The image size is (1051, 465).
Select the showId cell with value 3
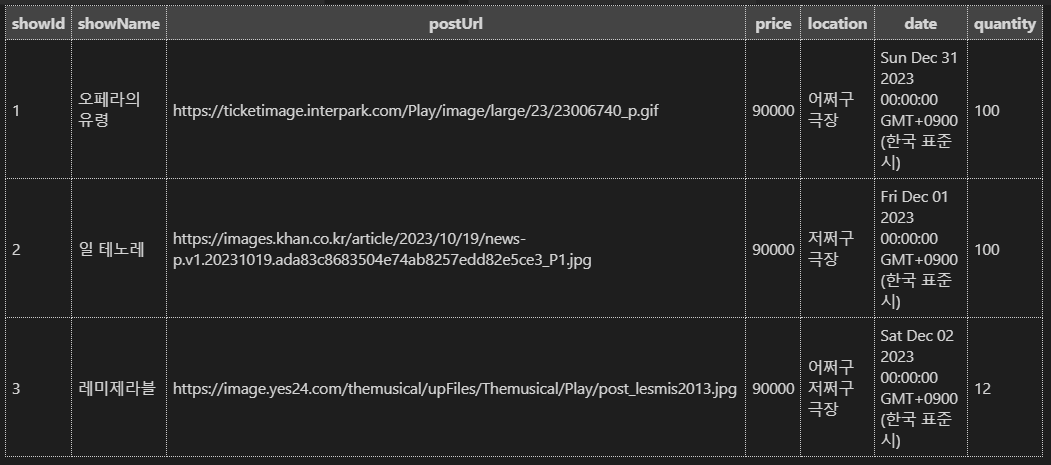pyautogui.click(x=38, y=388)
